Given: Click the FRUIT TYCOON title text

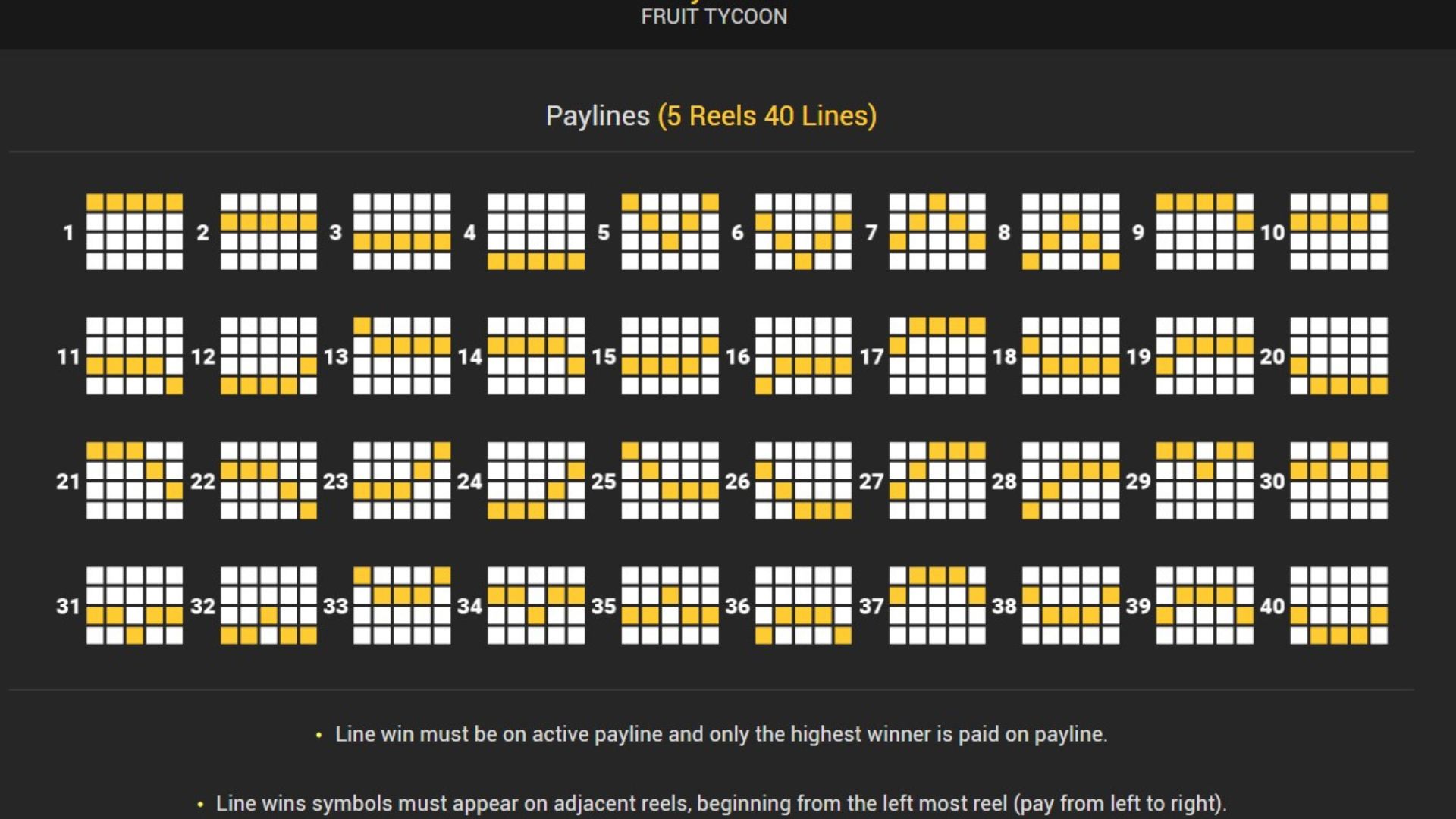Looking at the screenshot, I should coord(714,17).
